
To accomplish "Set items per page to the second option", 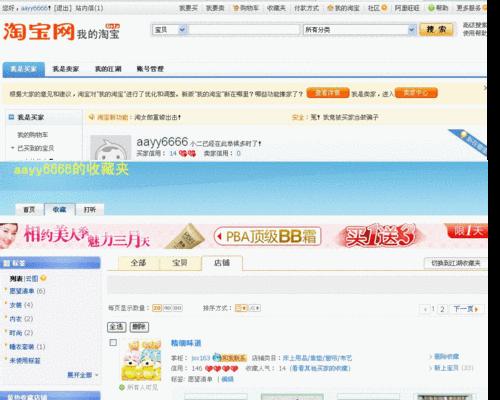I will pos(167,308).
